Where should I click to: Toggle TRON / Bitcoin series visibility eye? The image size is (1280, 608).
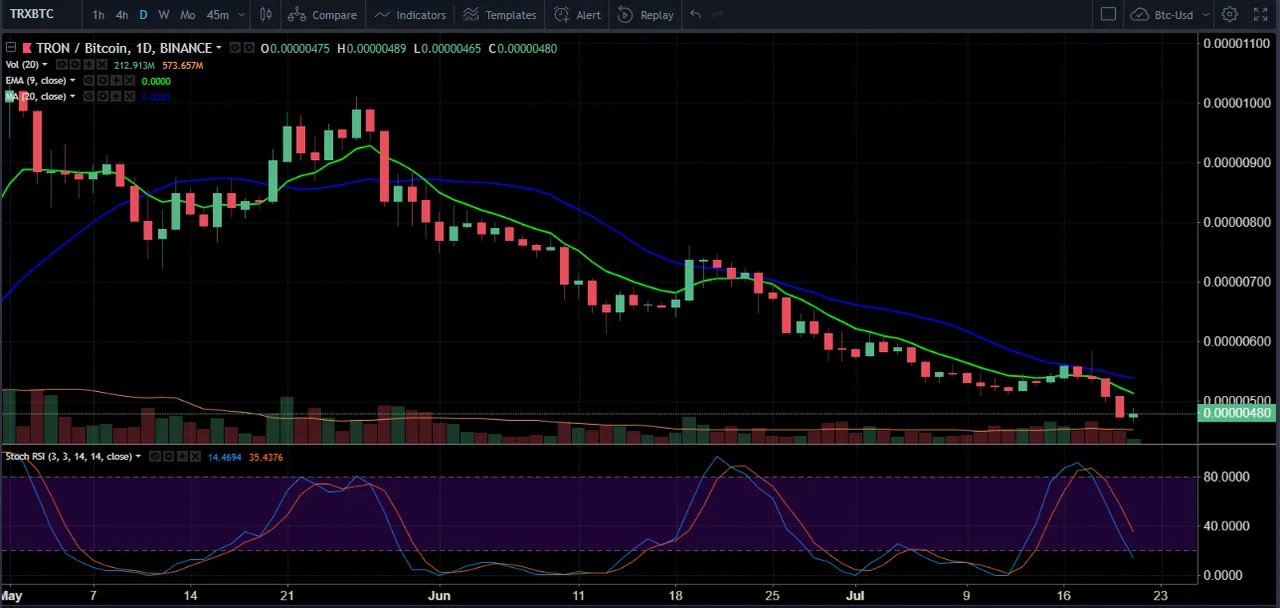click(234, 48)
